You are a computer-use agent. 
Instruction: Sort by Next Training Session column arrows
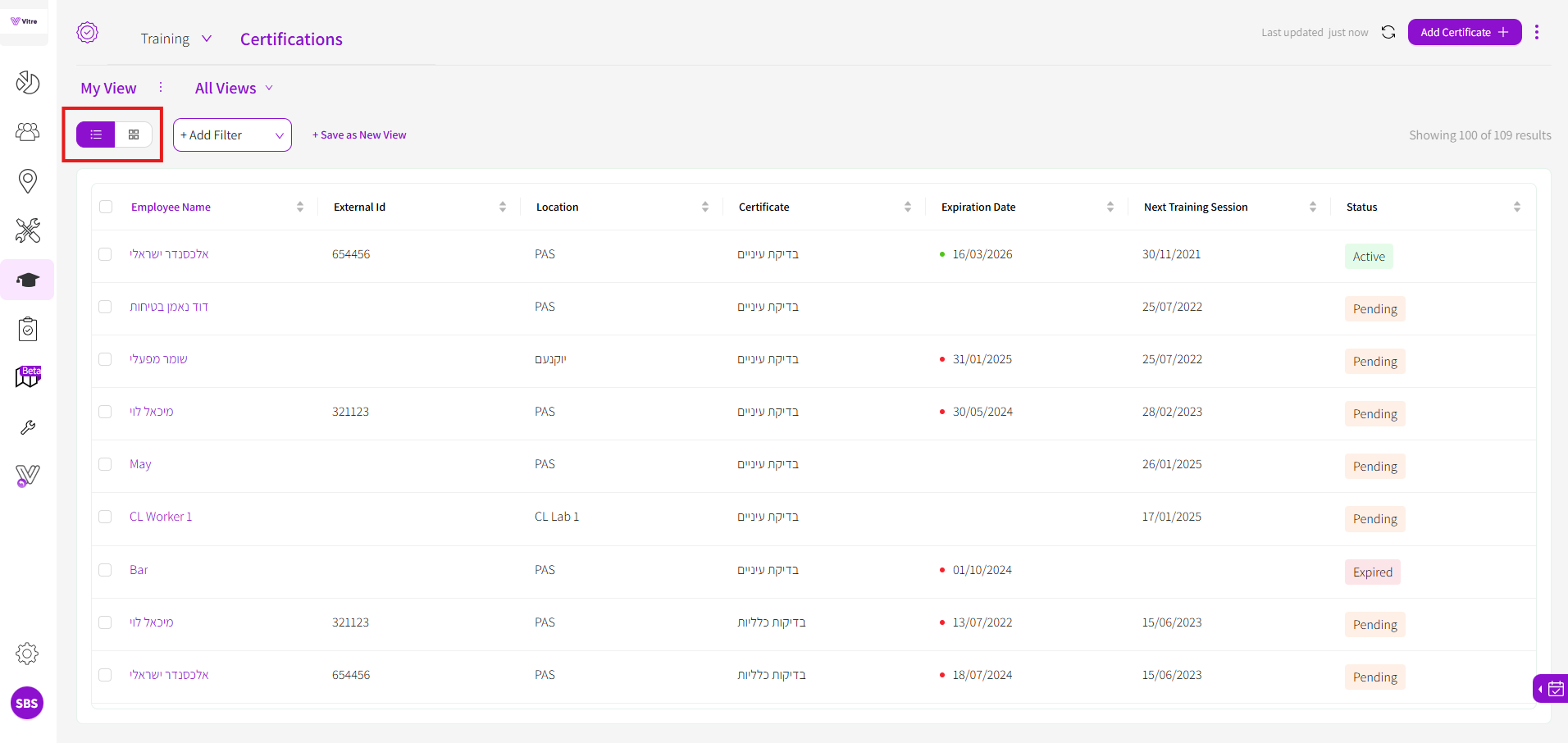tap(1313, 207)
